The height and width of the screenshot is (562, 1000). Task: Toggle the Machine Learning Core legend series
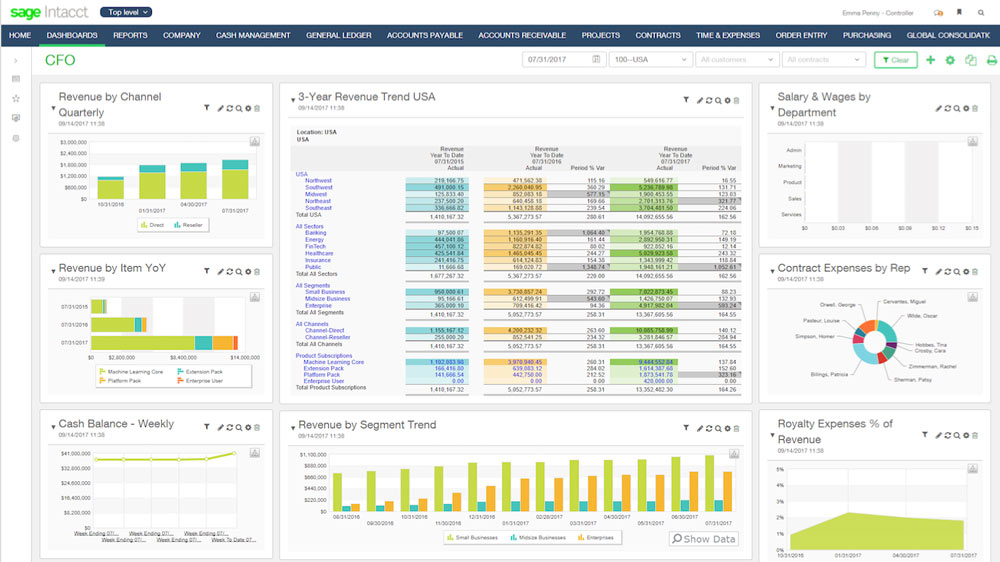pyautogui.click(x=131, y=371)
